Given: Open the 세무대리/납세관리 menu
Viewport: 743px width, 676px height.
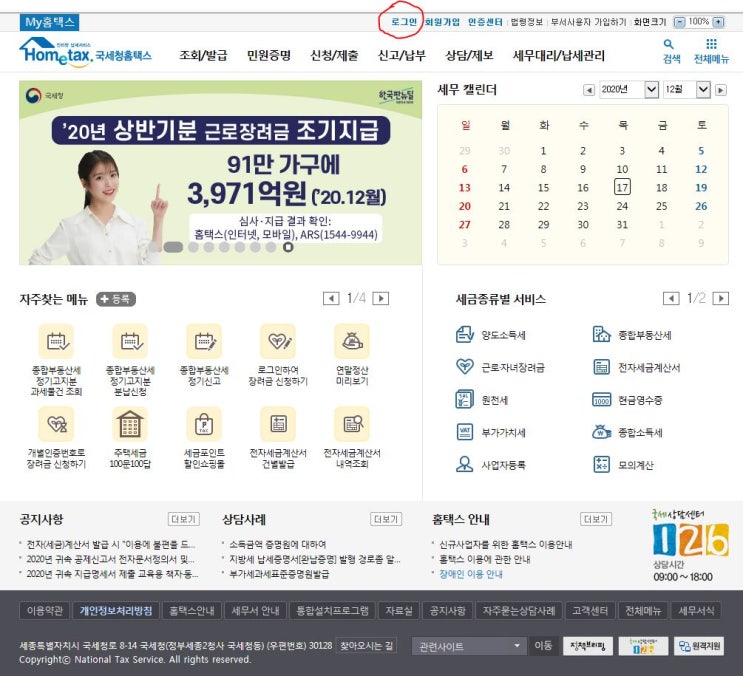Looking at the screenshot, I should coord(559,55).
